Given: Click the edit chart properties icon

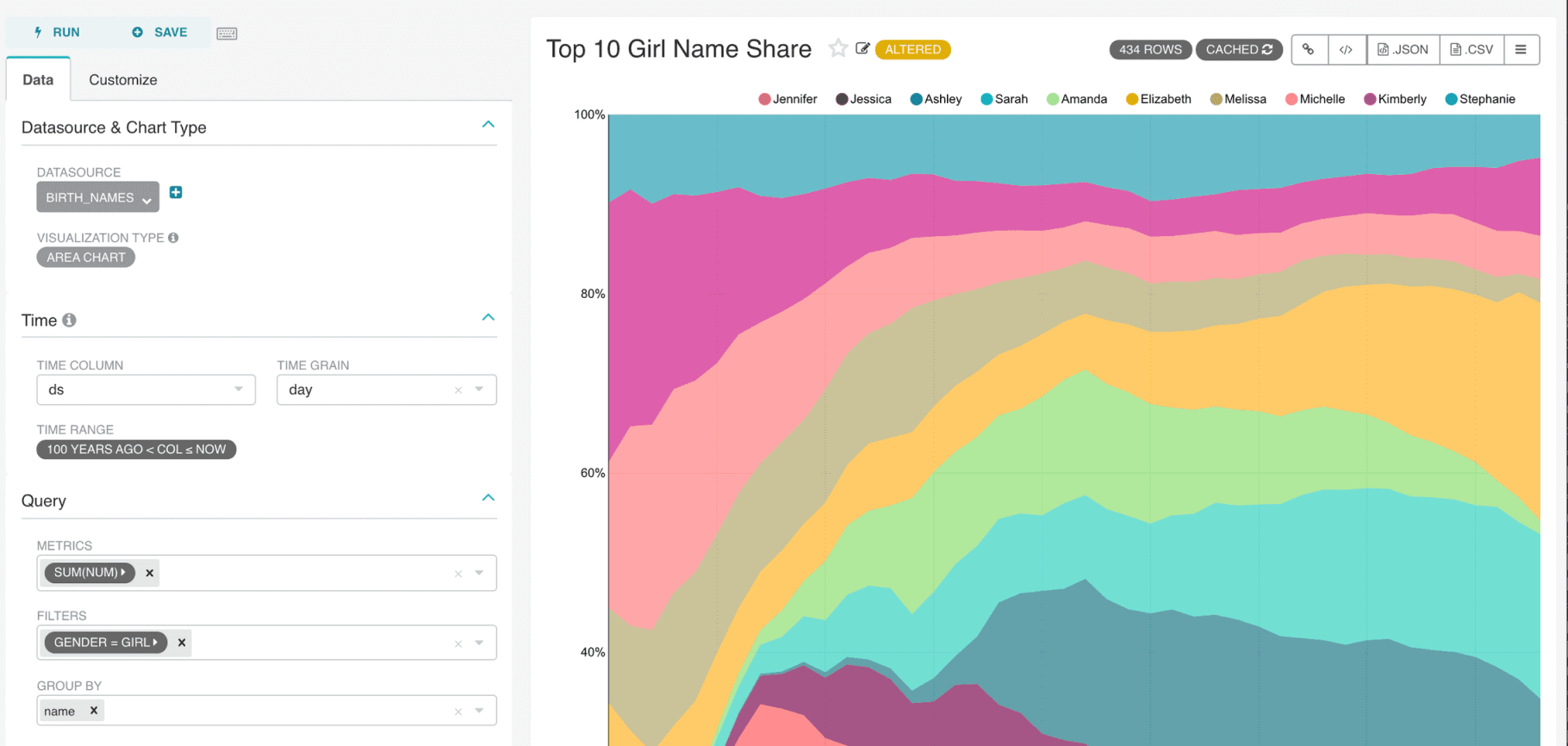Looking at the screenshot, I should tap(862, 49).
